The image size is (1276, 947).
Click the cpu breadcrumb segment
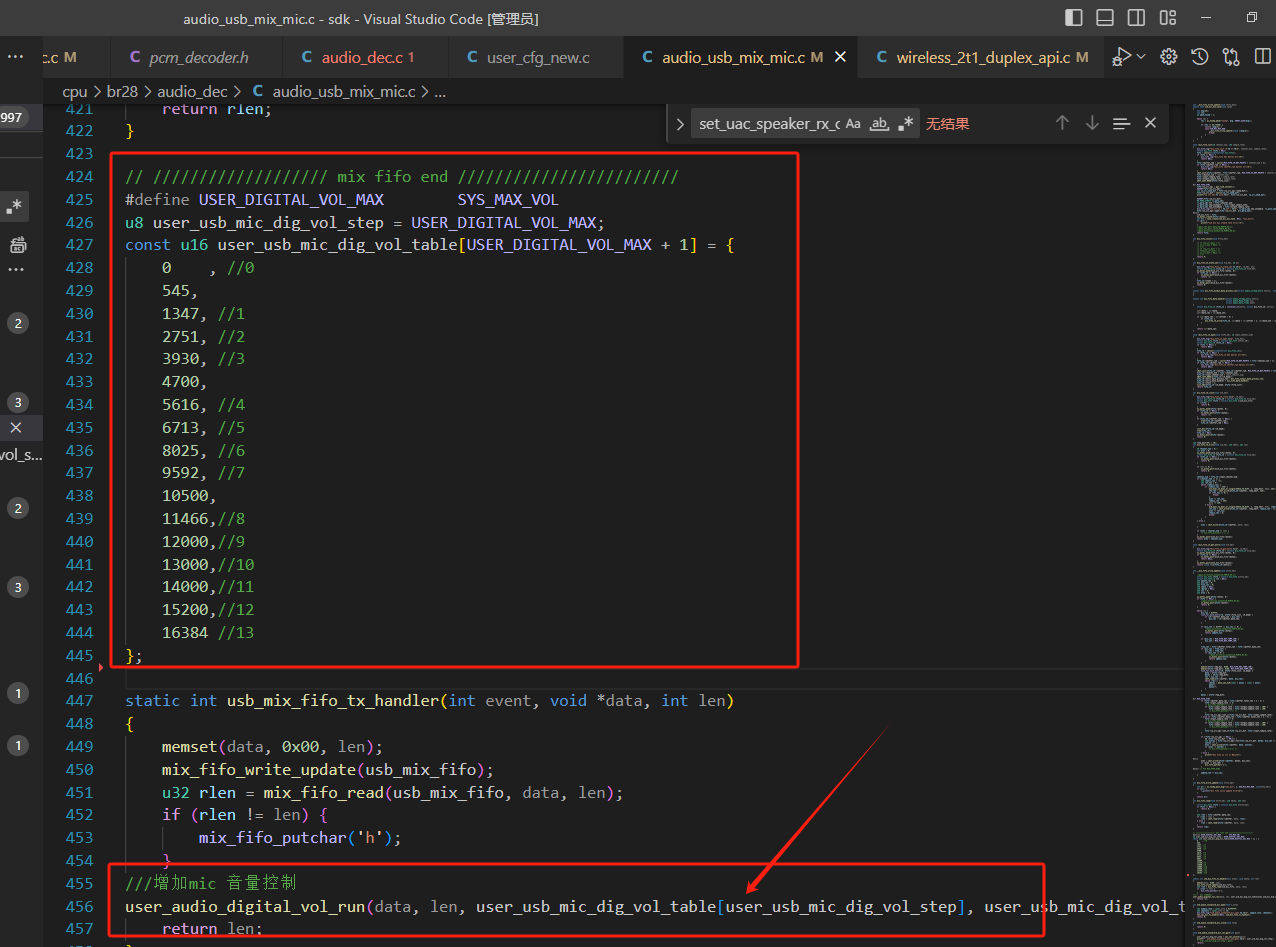[x=75, y=91]
